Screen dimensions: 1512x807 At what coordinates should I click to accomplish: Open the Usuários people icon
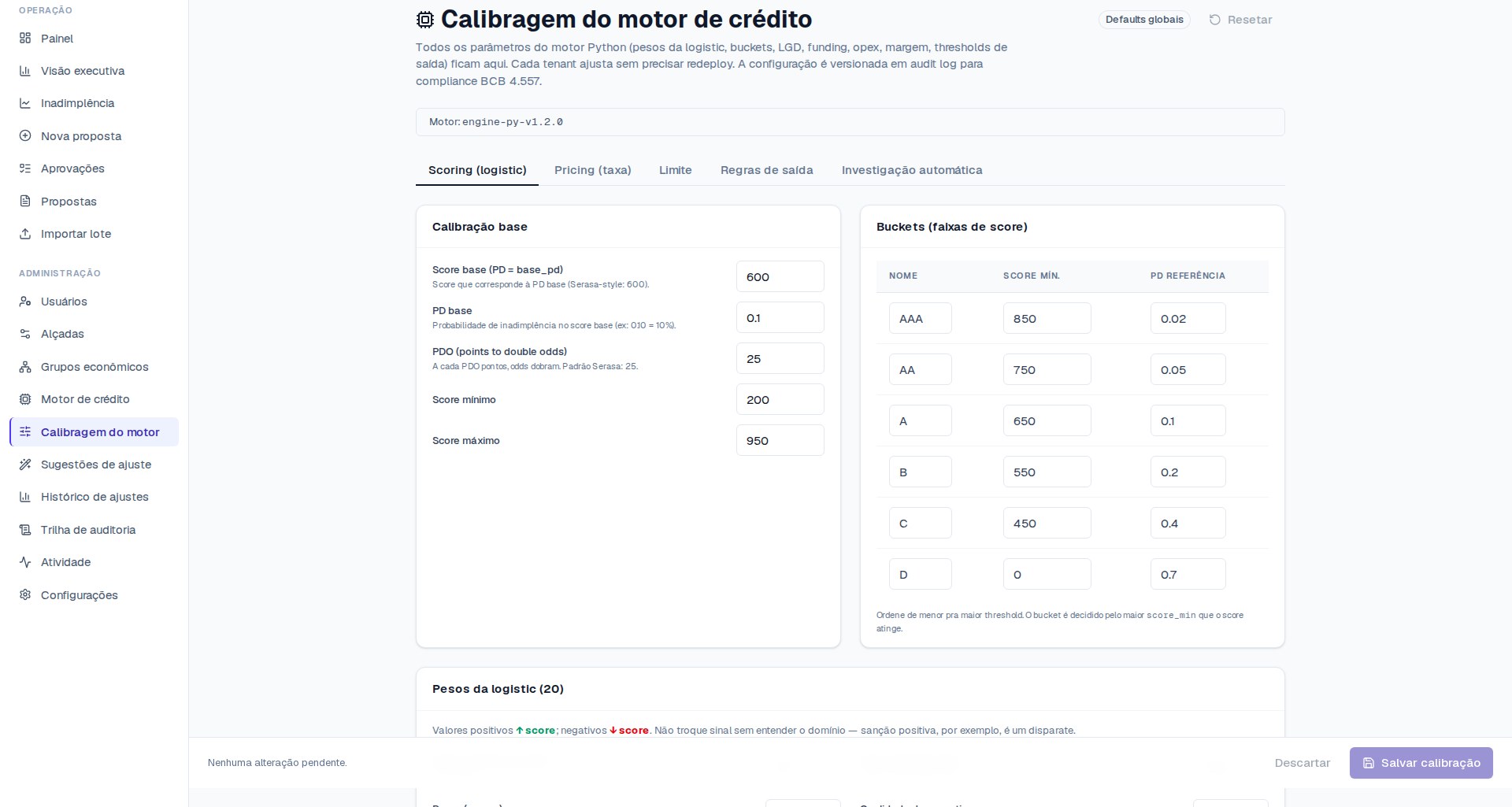coord(25,302)
